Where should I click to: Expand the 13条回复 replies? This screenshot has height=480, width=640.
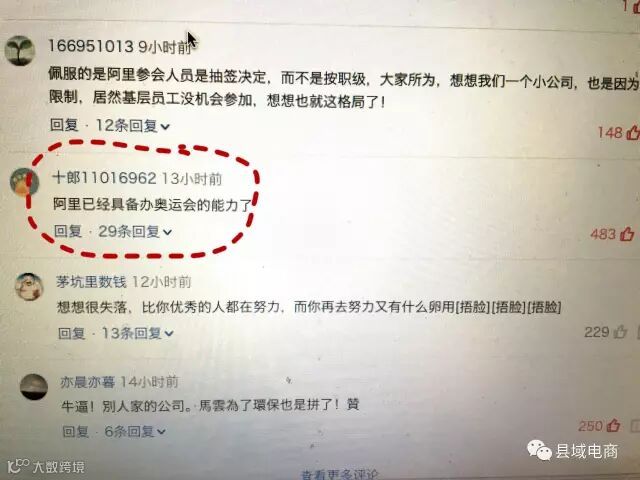coord(138,333)
